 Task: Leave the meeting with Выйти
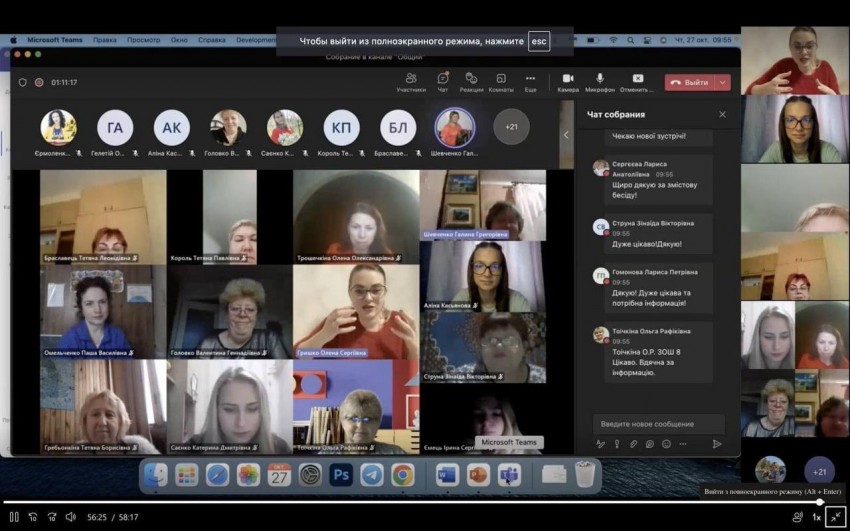tap(690, 82)
